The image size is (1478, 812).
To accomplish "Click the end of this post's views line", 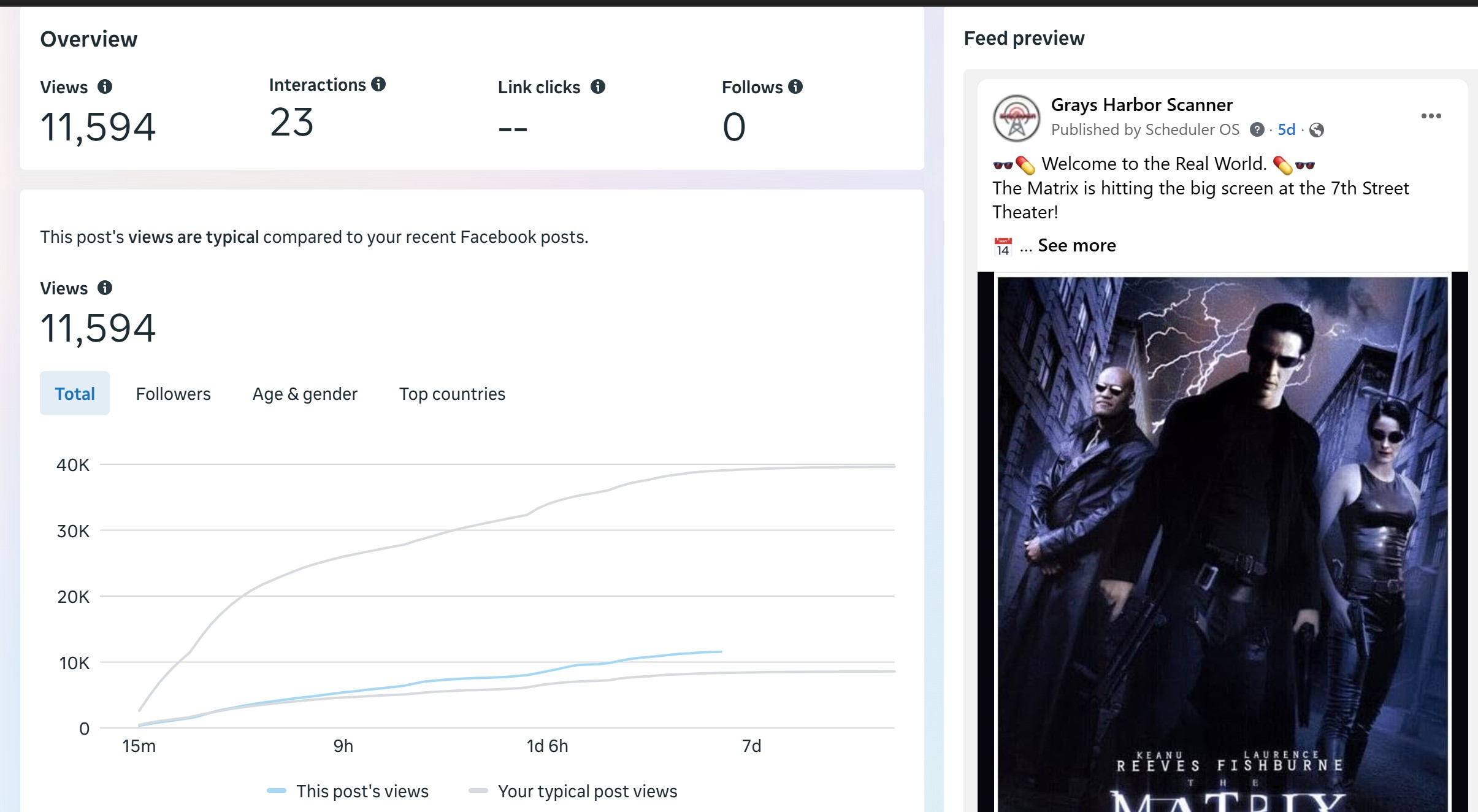I will tap(721, 651).
